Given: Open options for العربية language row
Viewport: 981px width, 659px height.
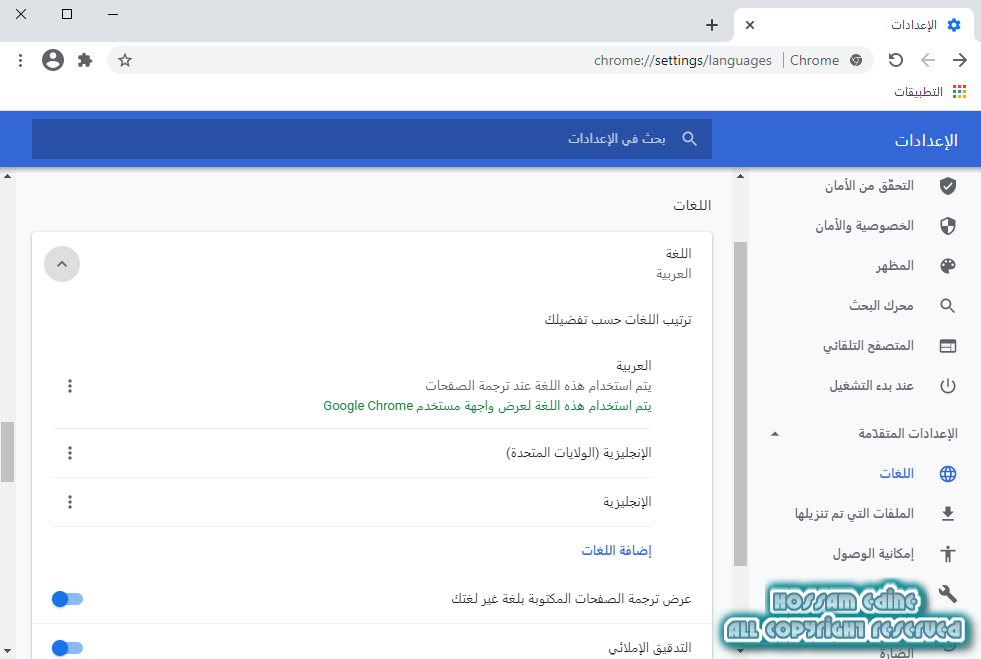Looking at the screenshot, I should pos(70,386).
